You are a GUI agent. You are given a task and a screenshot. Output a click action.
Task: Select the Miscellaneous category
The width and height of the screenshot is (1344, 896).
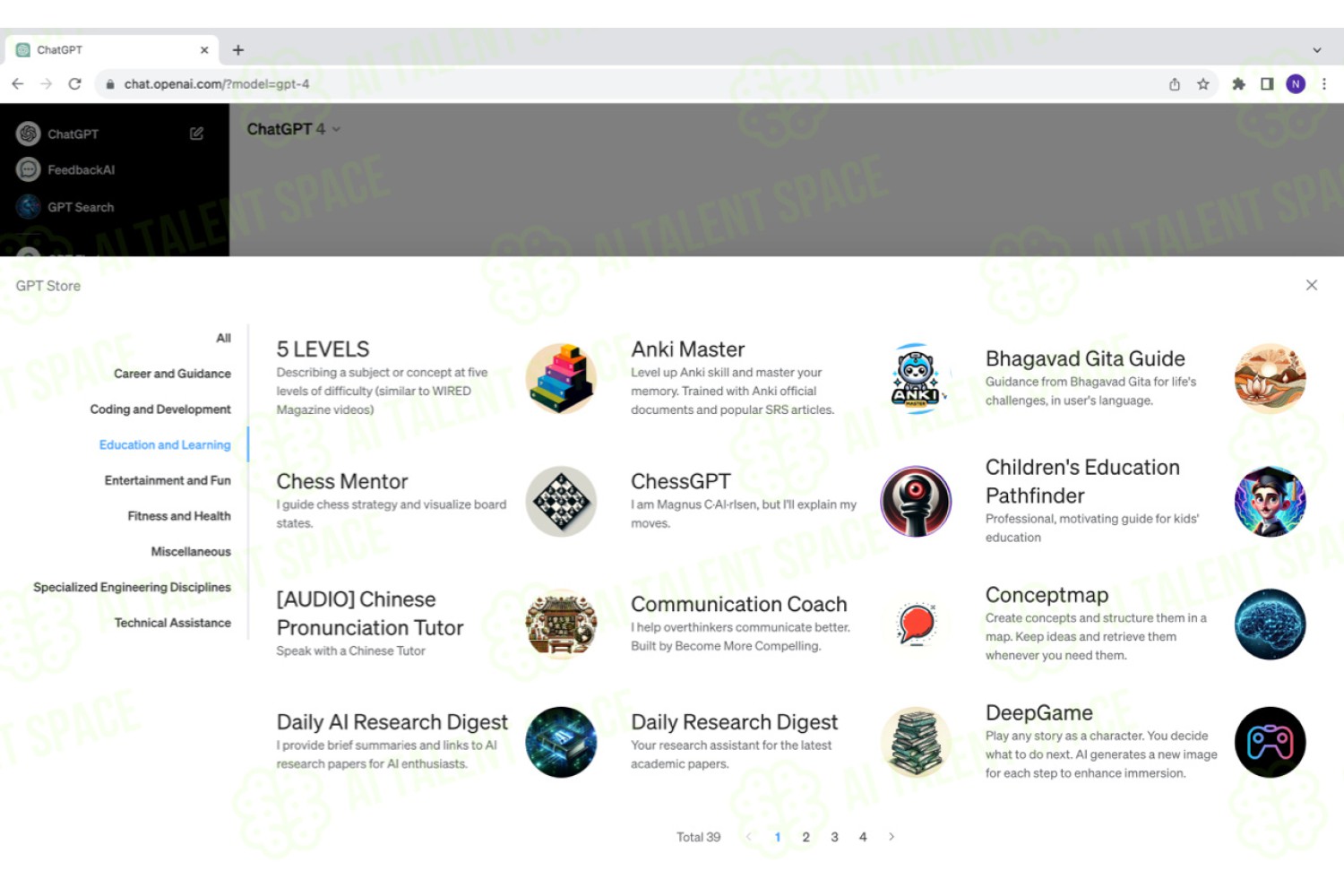pyautogui.click(x=191, y=552)
